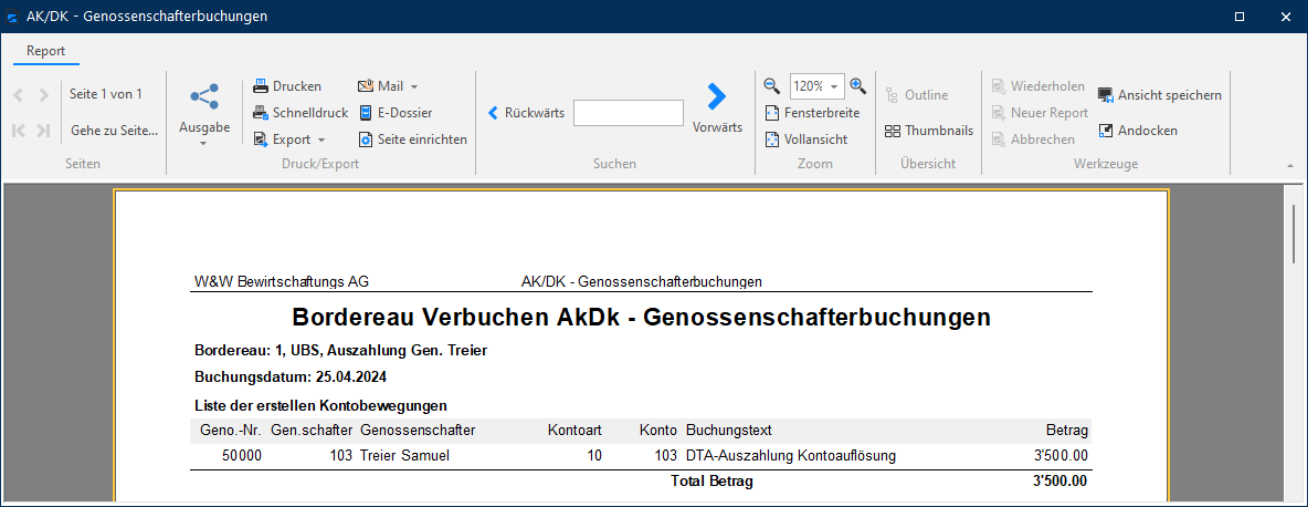Click Andocken to dock window
The image size is (1308, 507).
click(x=1138, y=130)
